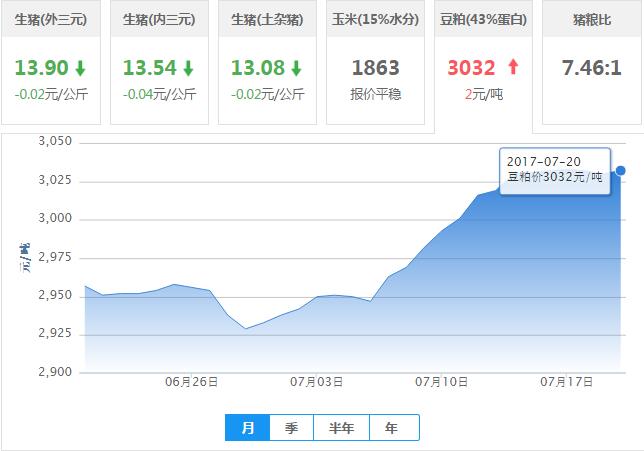Viewport: 644px width, 451px height.
Task: Click the green down arrow beside 13.08
Action: [297, 68]
